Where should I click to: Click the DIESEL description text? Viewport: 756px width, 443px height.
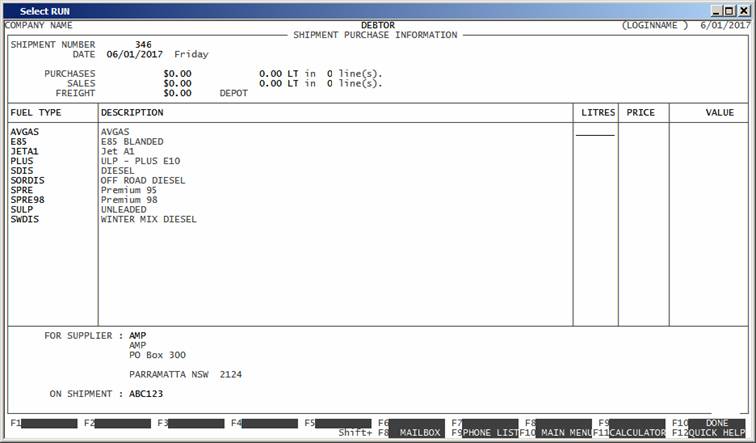(x=118, y=171)
